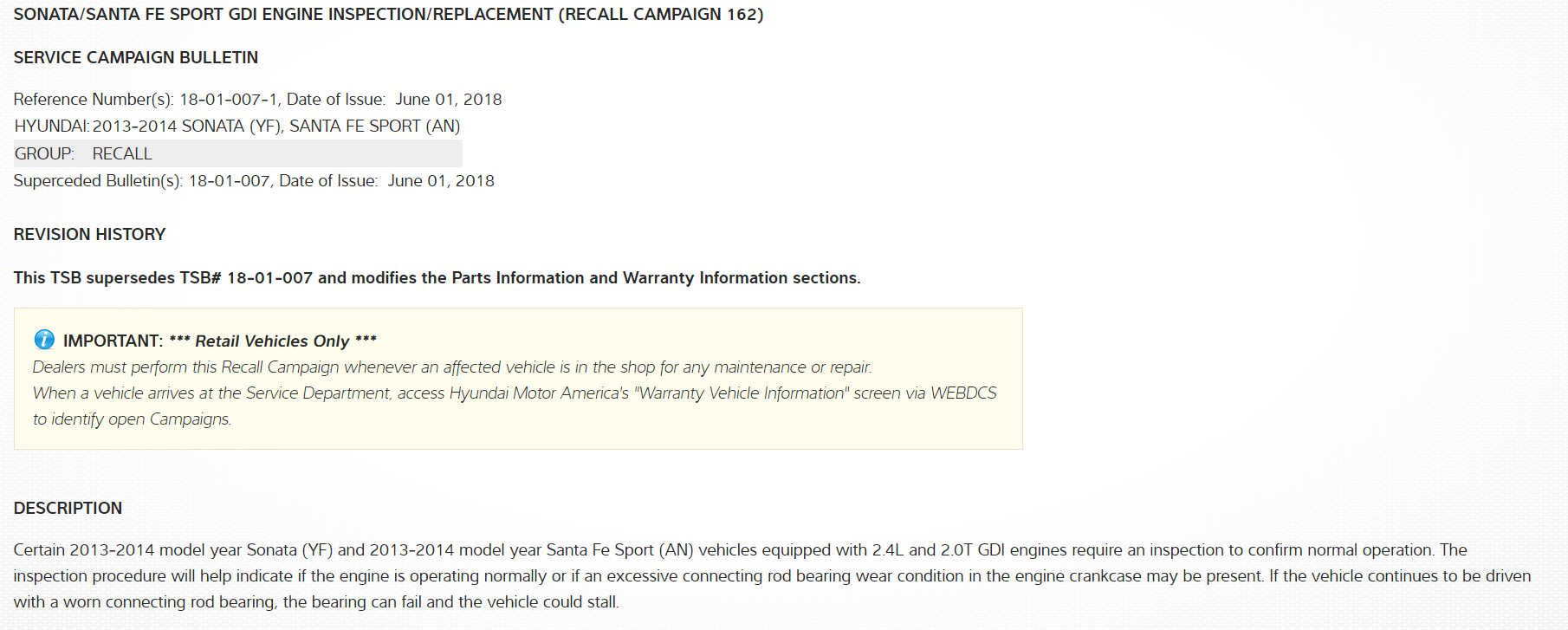This screenshot has width=1568, height=630.
Task: Click the bold TSB supersedes statement
Action: coord(437,278)
